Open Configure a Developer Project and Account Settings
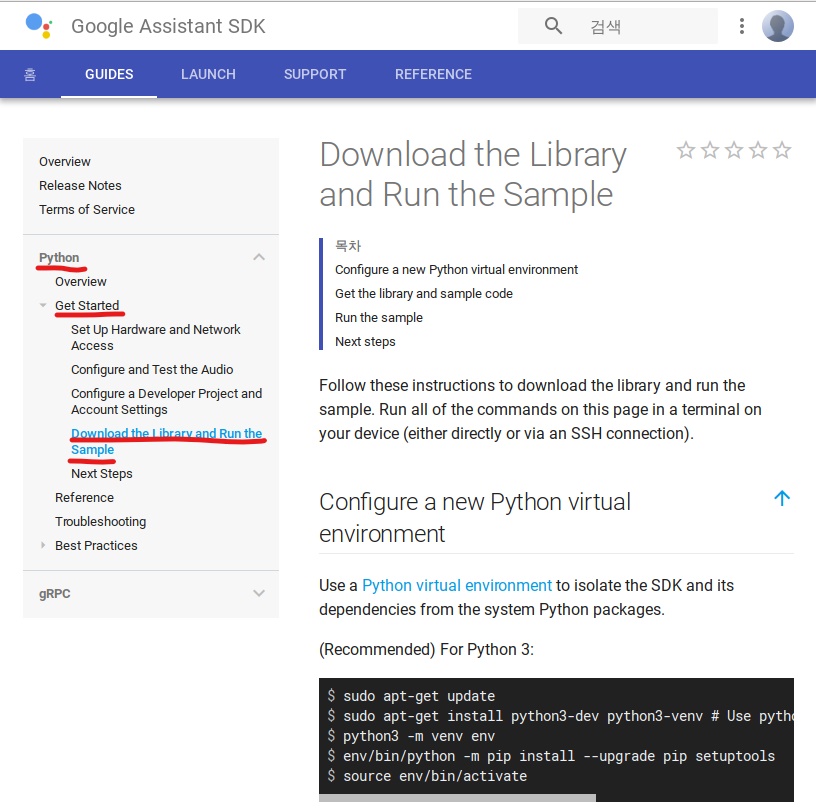816x810 pixels. pos(167,401)
